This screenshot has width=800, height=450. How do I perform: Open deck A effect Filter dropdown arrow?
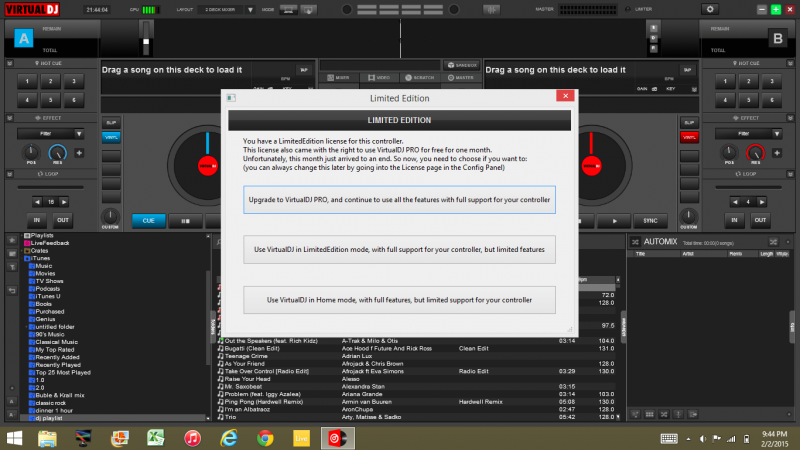(79, 134)
